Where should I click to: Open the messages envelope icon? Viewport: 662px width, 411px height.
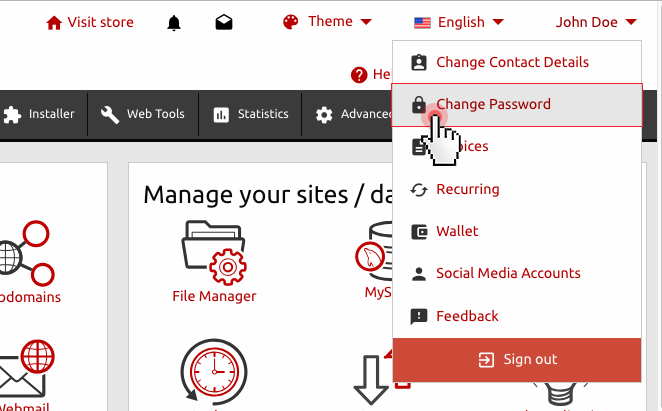[224, 23]
